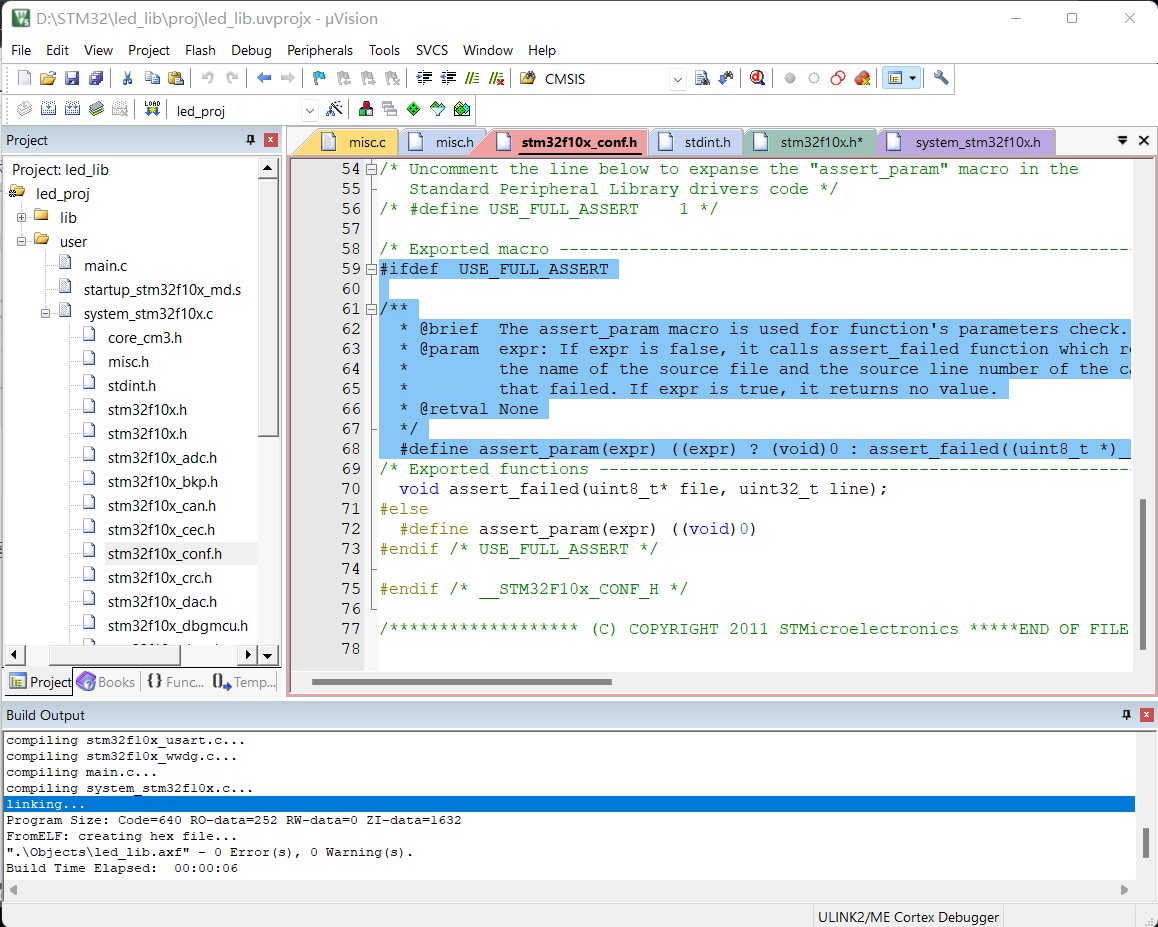Screen dimensions: 1158x927
Task: Open Options for Target dialog
Action: 365,108
